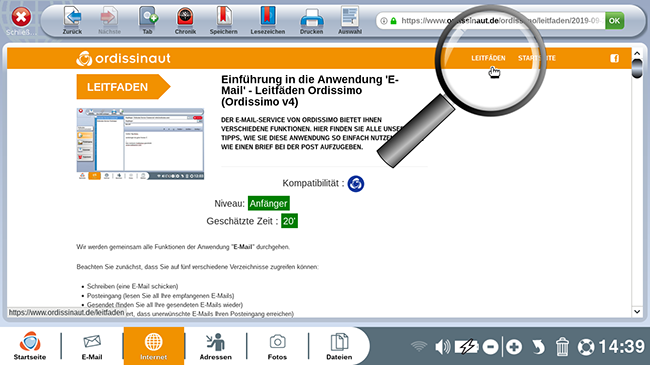650x365 pixels.
Task: Open the trash bin icon
Action: (562, 347)
